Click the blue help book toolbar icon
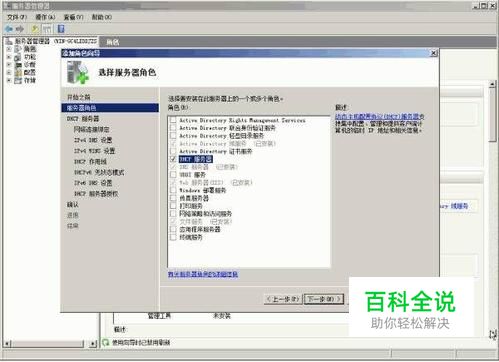The image size is (499, 362). [61, 29]
